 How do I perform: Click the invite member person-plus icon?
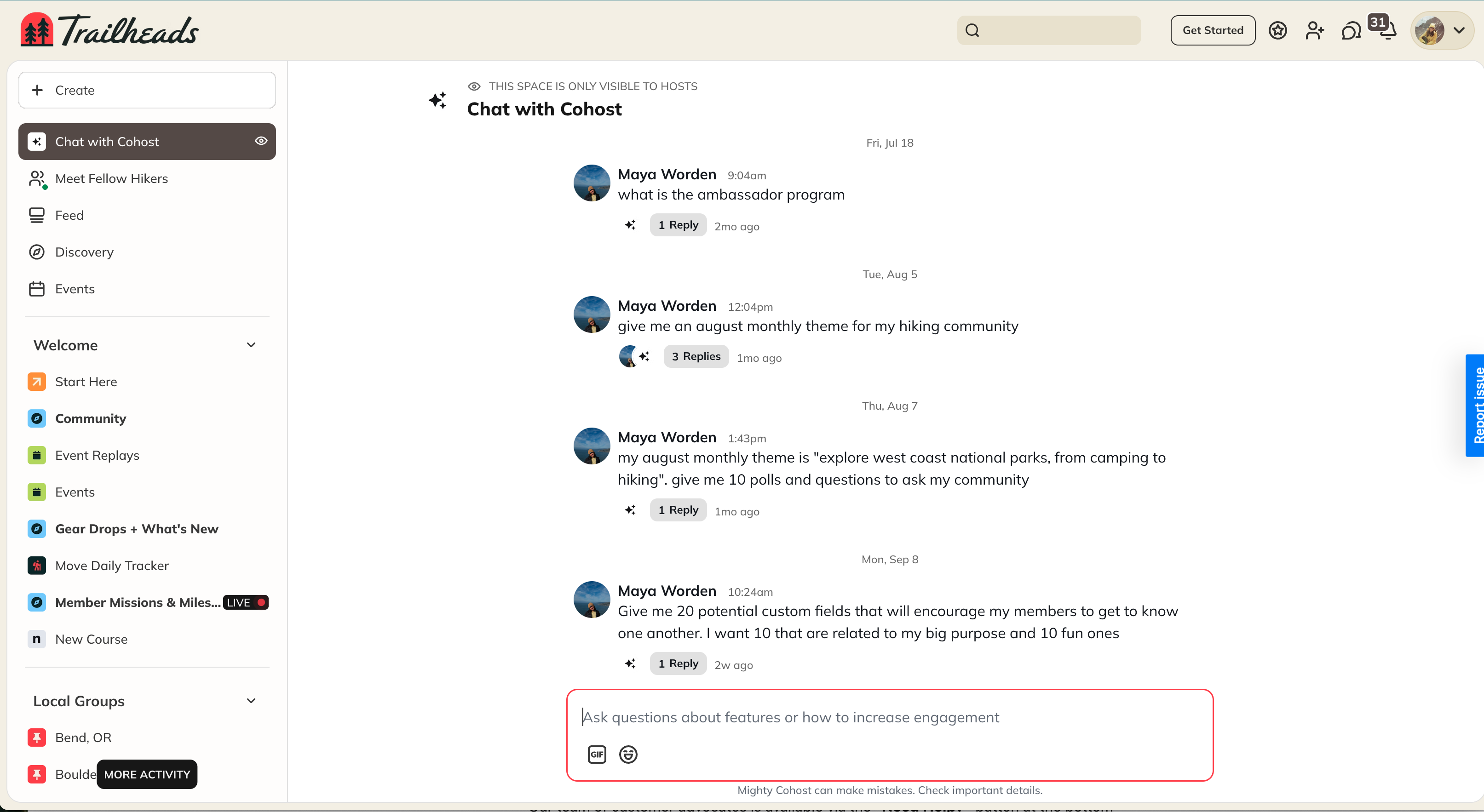(1315, 30)
